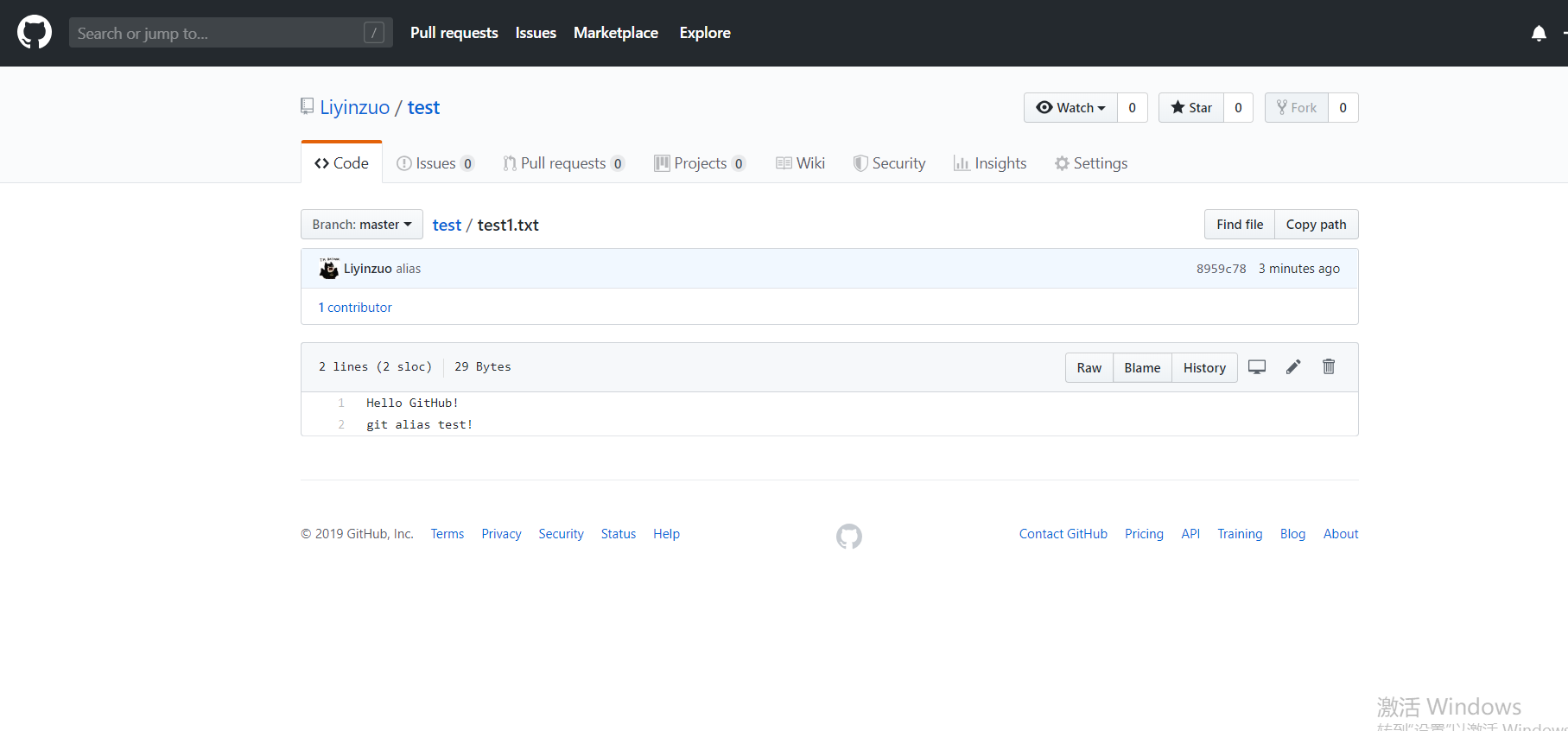This screenshot has width=1568, height=731.
Task: Open the footer Help link
Action: coord(666,534)
